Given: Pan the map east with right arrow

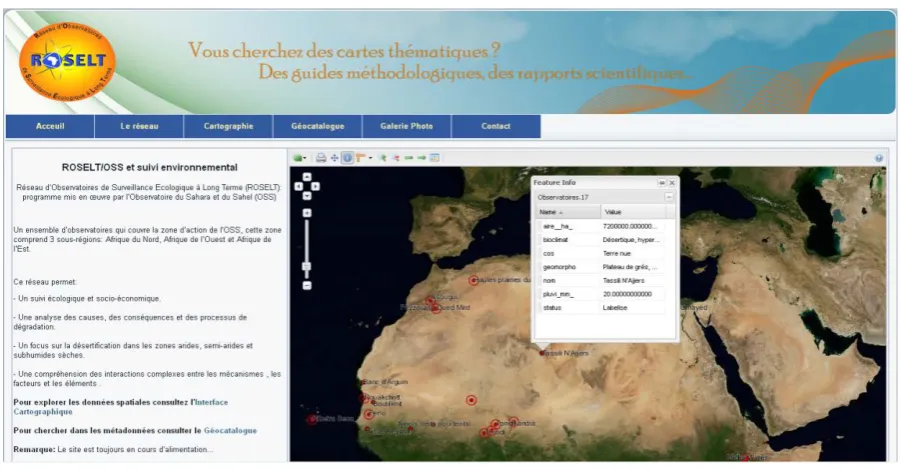Looking at the screenshot, I should click(x=315, y=187).
